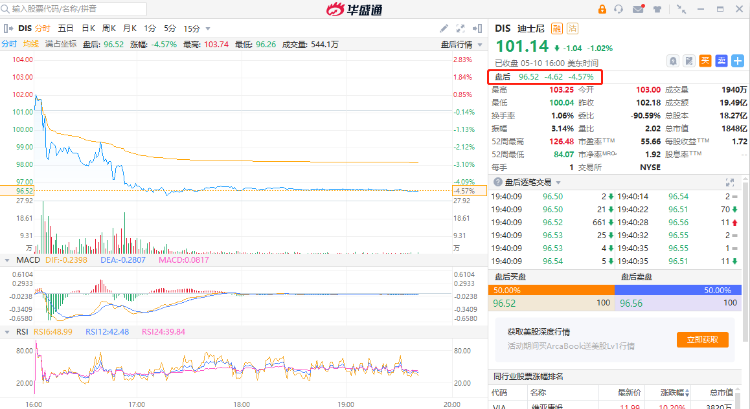Click the 同行业股票涨幅排名 heading
Image resolution: width=750 pixels, height=409 pixels.
click(x=528, y=377)
